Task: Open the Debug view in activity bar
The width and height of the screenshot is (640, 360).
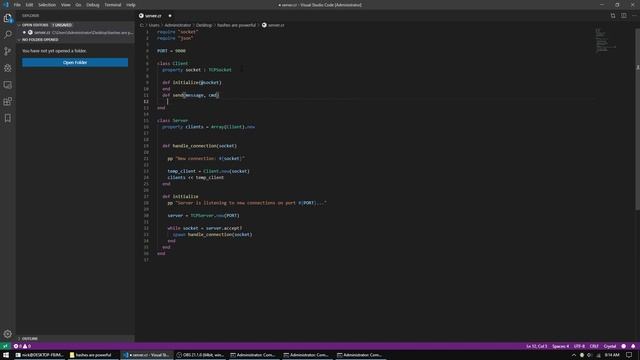Action: click(8, 68)
